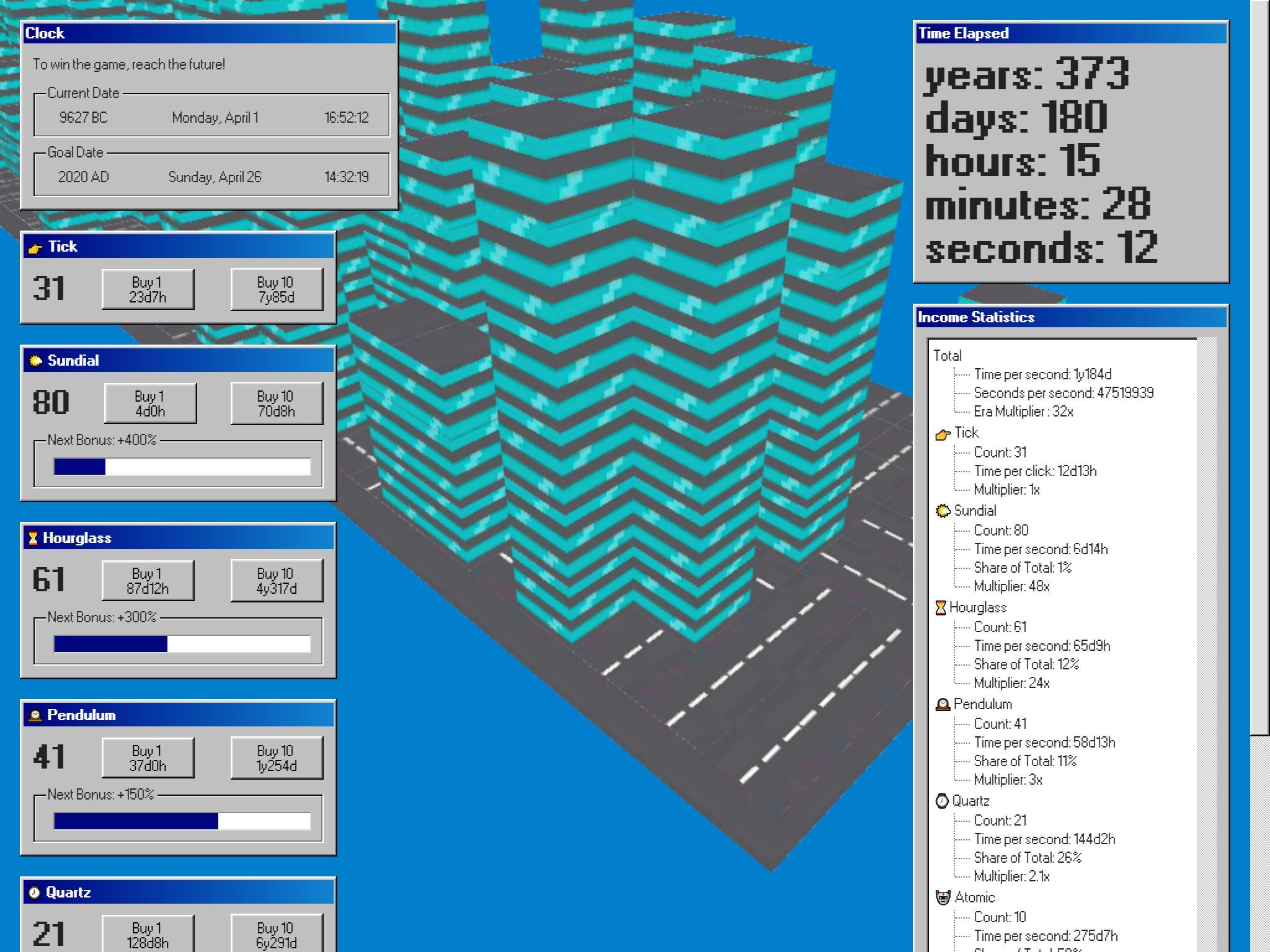
Task: Click the Atomic icon in Income Statistics
Action: [943, 897]
